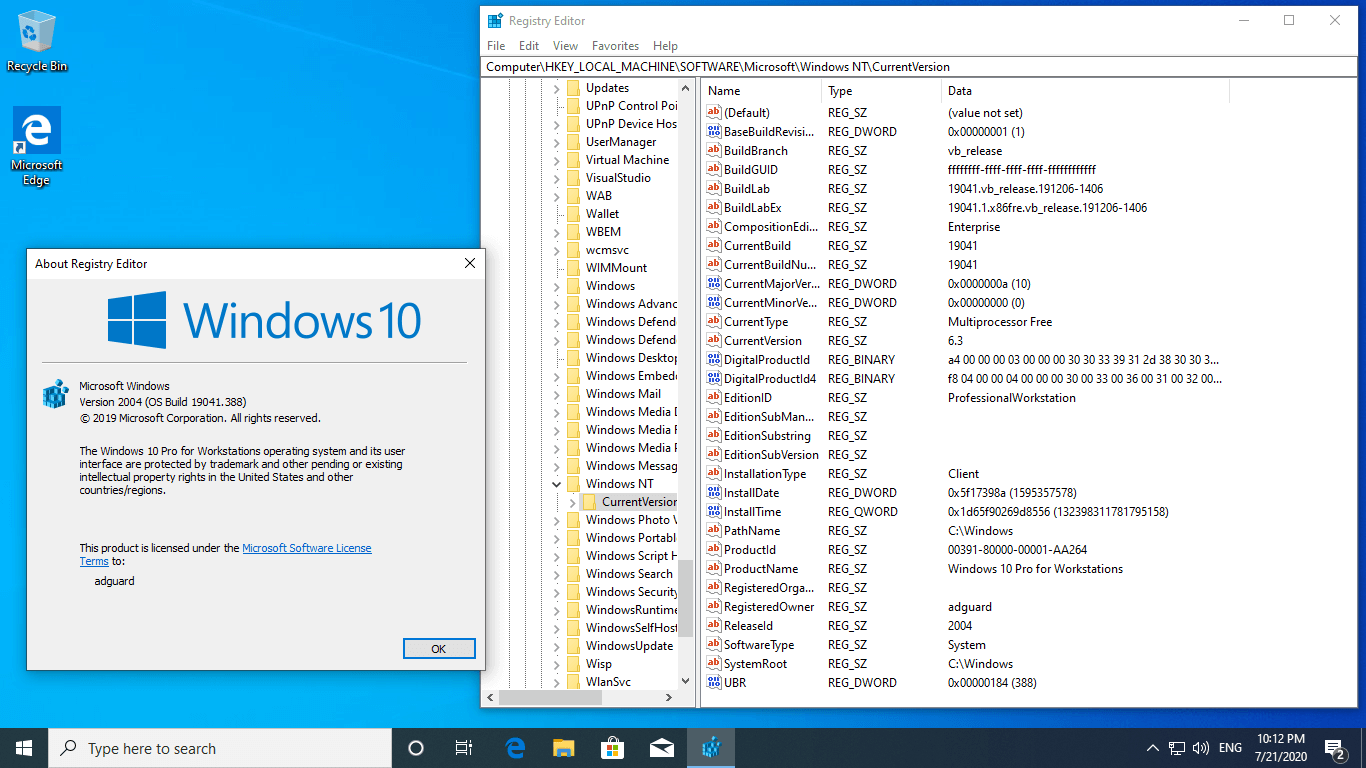Open File Explorer from the taskbar
This screenshot has height=768, width=1366.
(564, 748)
